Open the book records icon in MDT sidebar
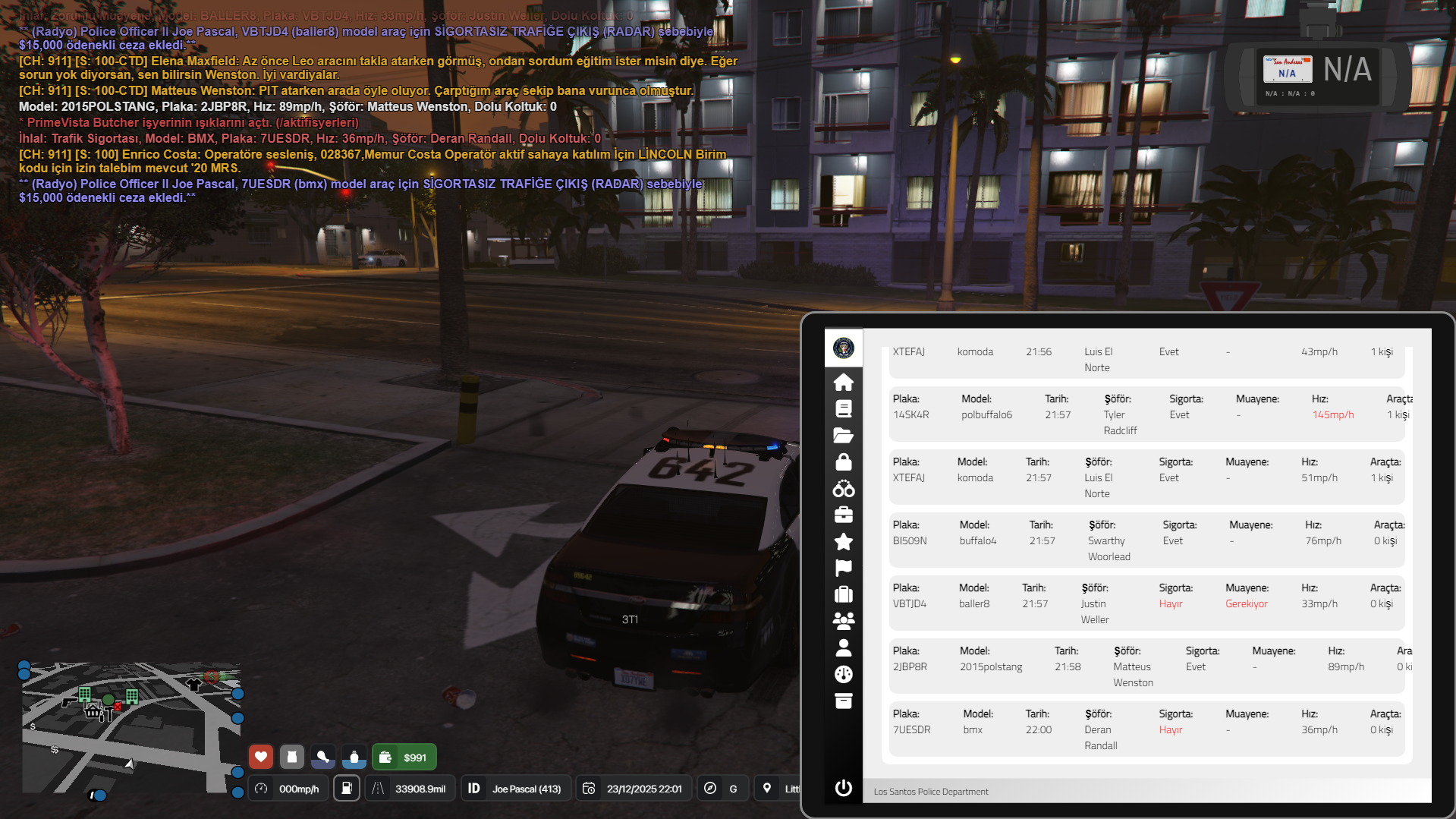Screen dimensions: 1456x819 coord(843,408)
